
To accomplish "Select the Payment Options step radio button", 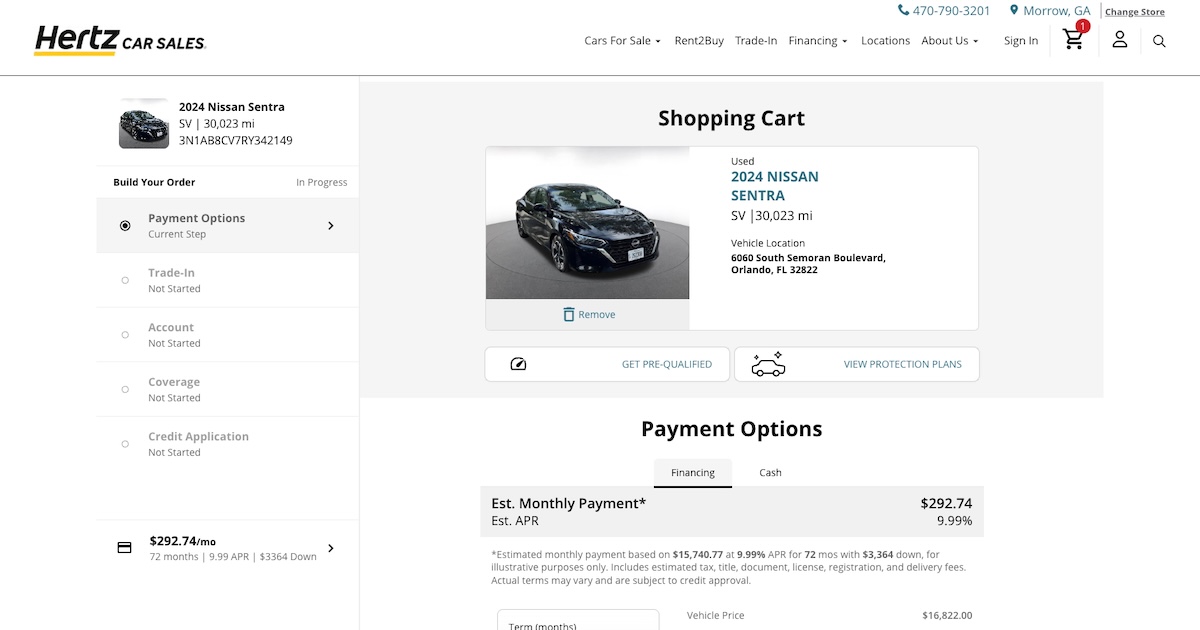I will [124, 224].
